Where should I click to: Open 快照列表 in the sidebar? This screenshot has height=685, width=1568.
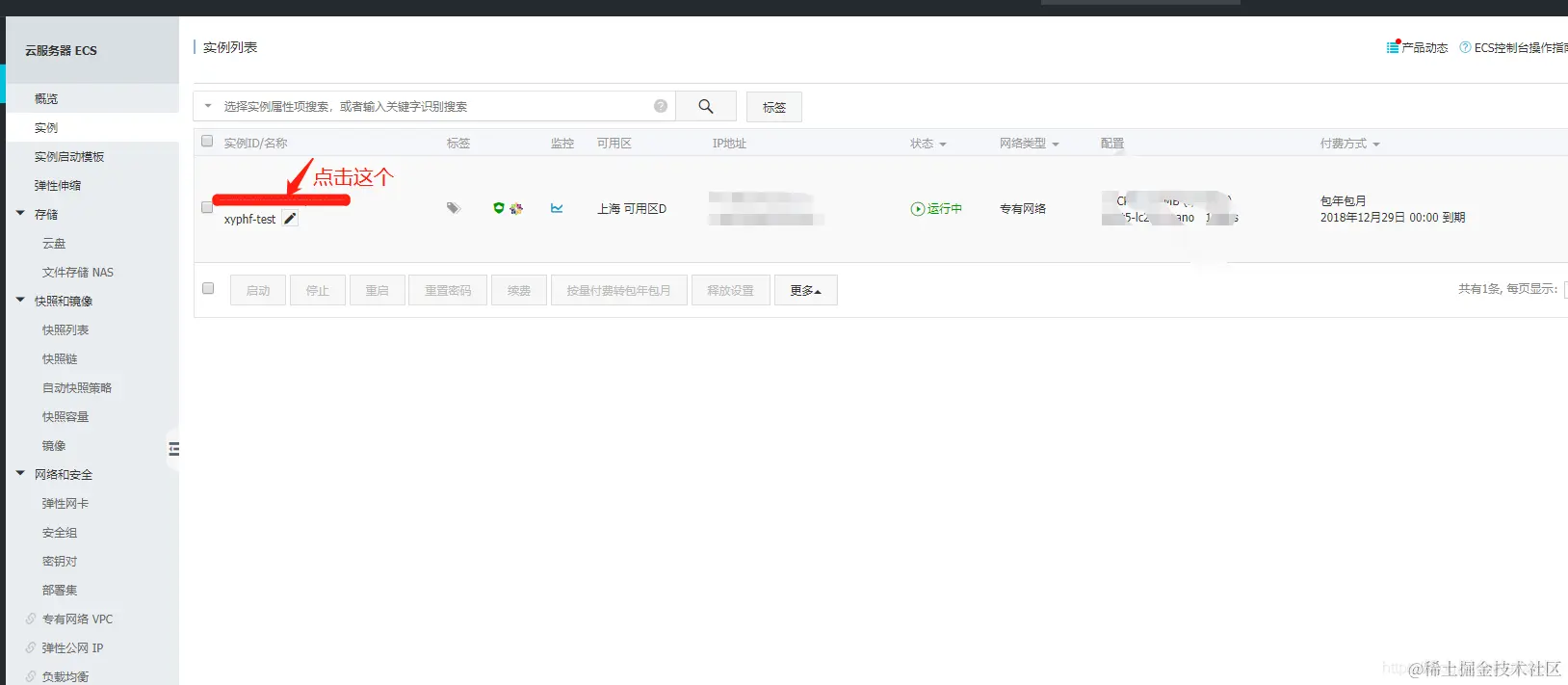pos(65,329)
